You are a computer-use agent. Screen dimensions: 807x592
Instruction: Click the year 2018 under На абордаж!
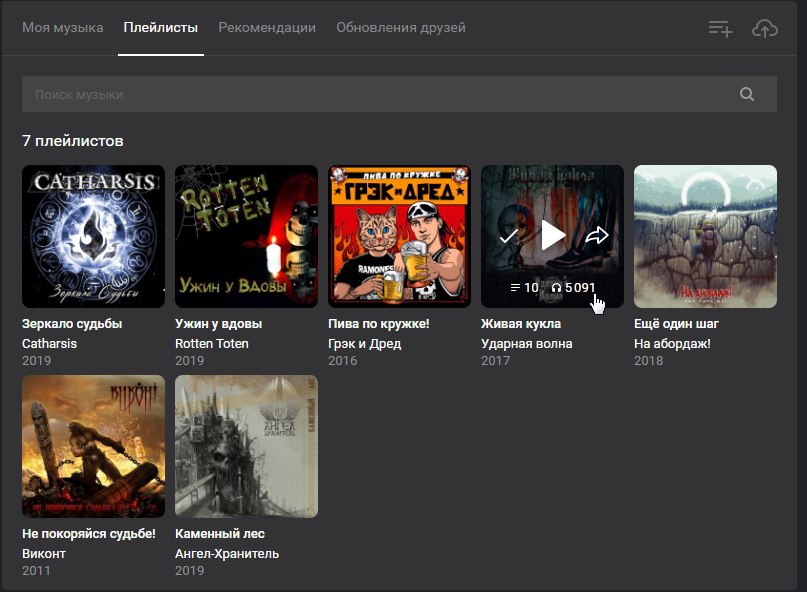tap(648, 360)
